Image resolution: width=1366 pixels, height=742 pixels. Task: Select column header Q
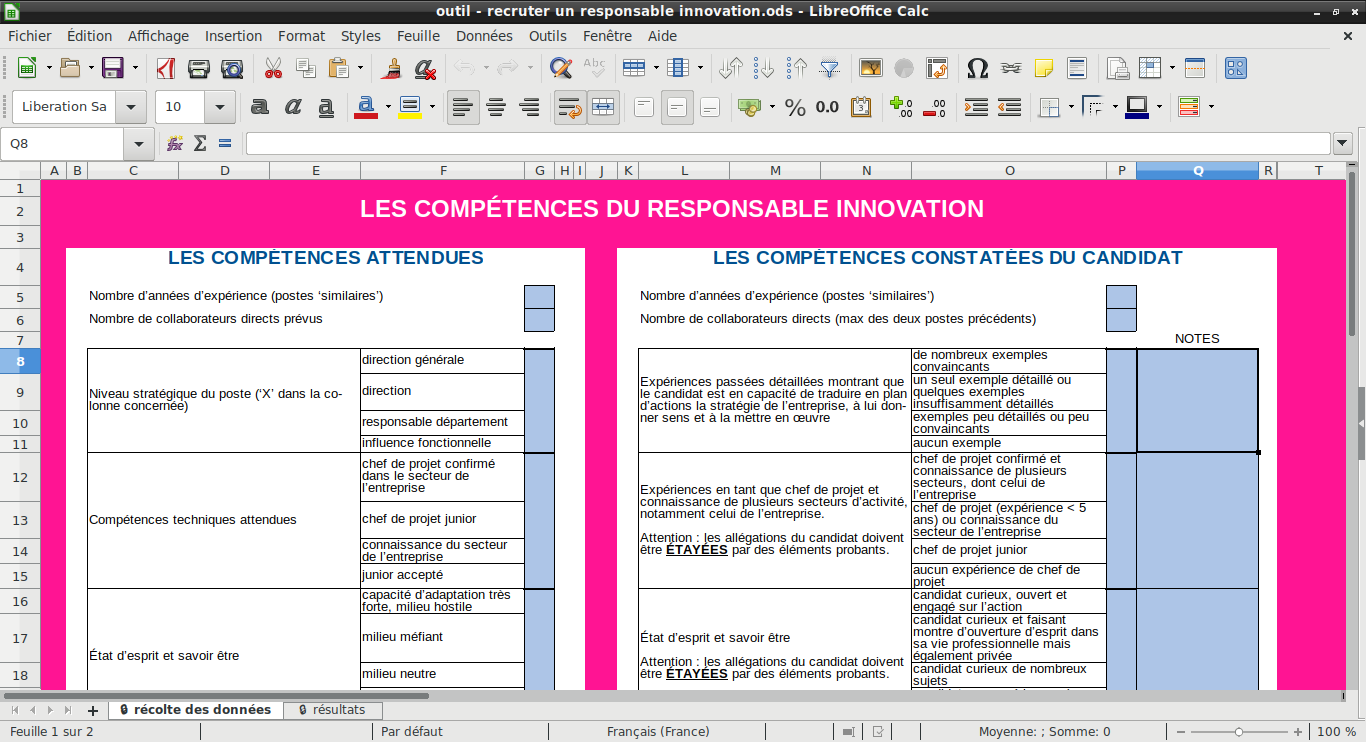point(1197,171)
